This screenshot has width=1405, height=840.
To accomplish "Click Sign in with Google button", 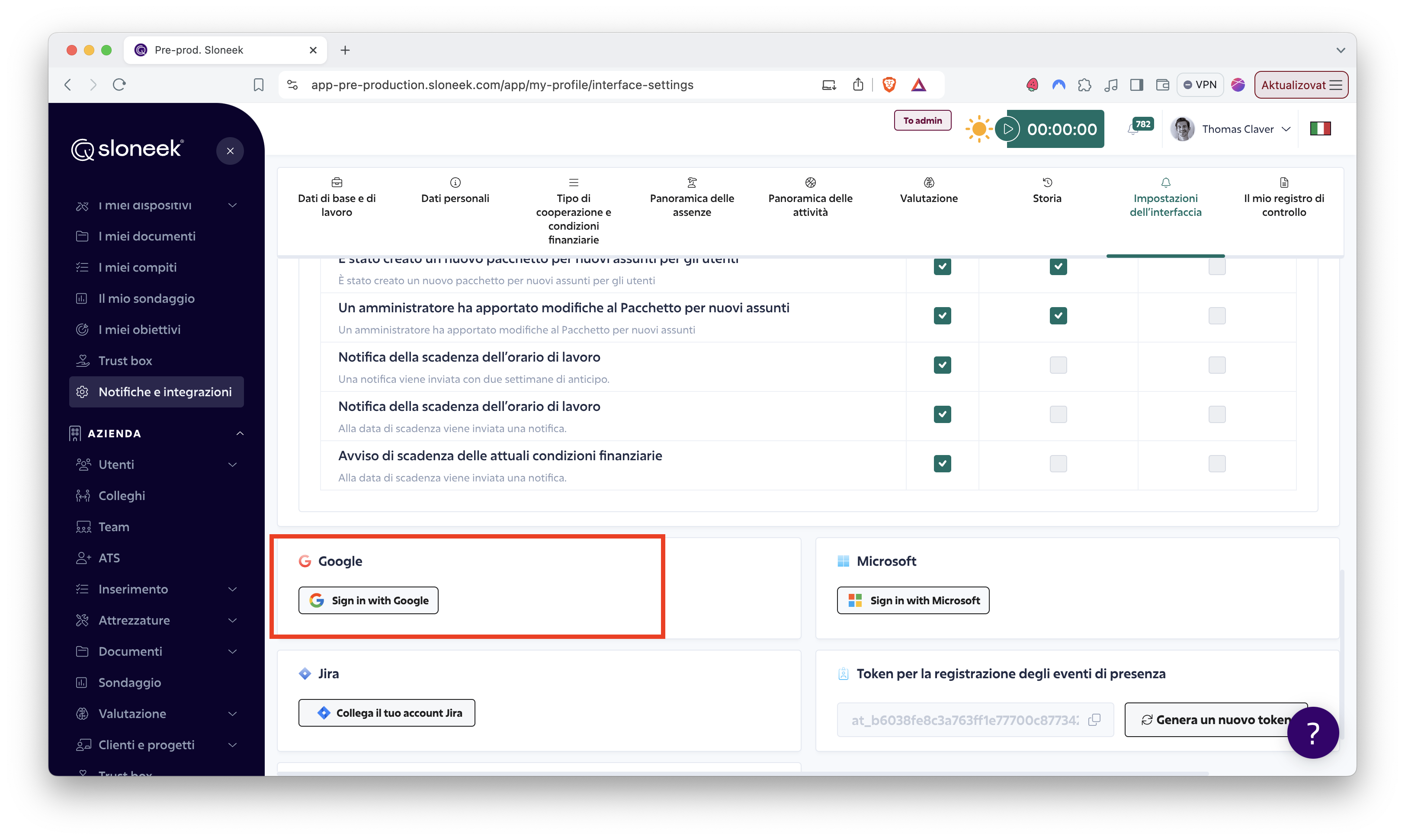I will click(x=369, y=600).
